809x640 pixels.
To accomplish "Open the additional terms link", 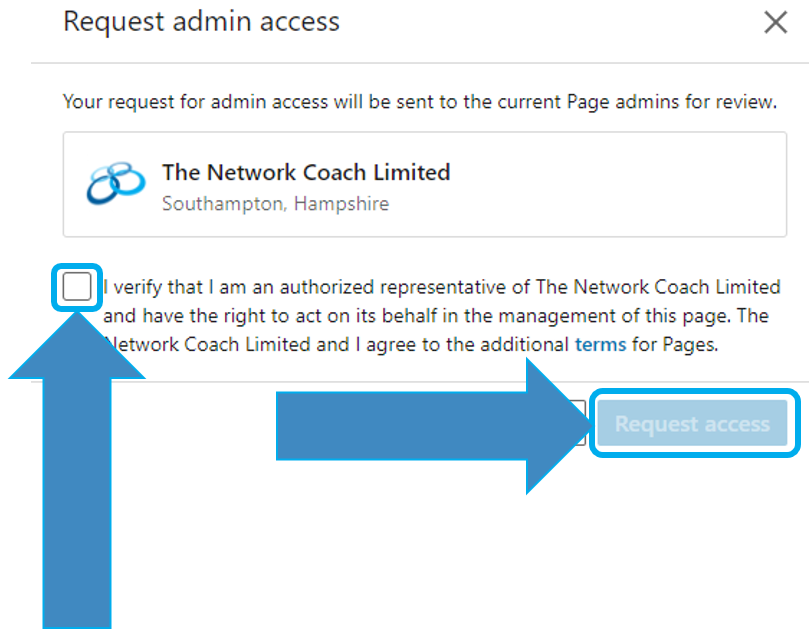I will [600, 344].
